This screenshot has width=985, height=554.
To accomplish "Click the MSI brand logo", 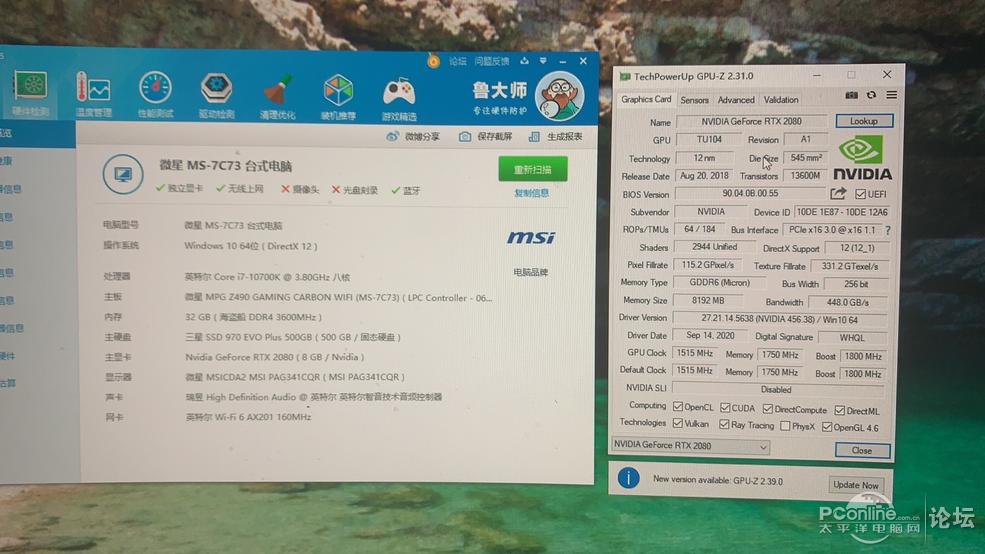I will (531, 237).
